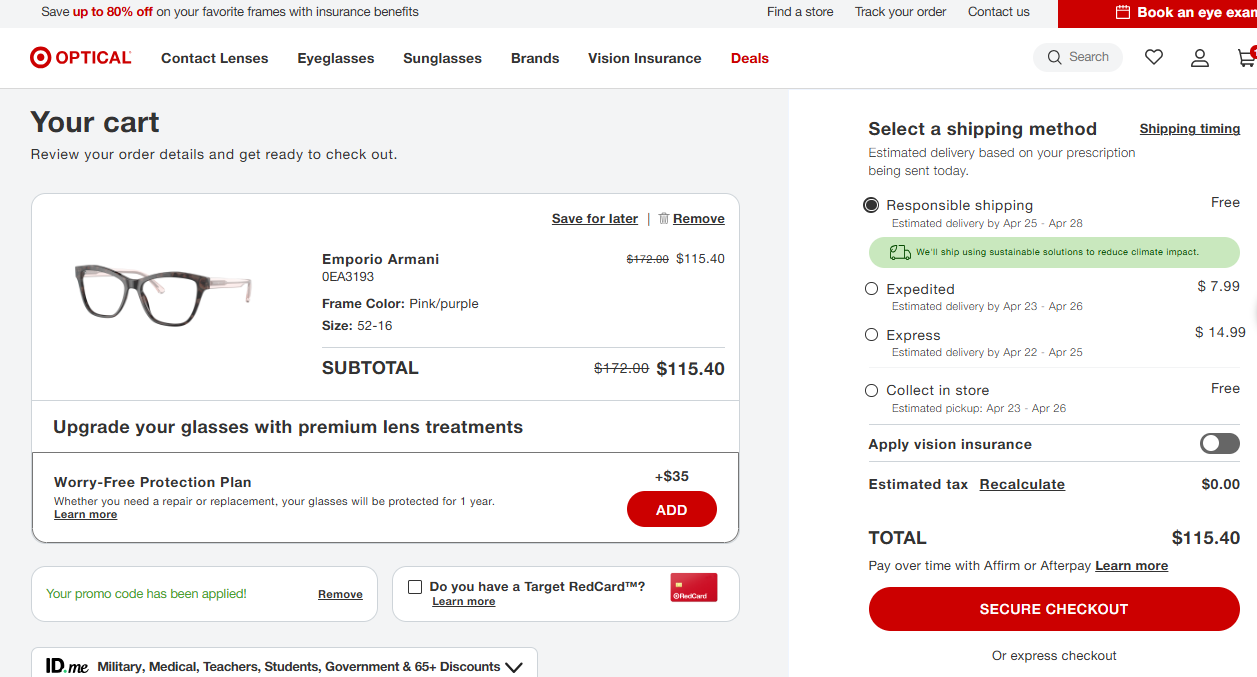Click the RedCard image icon

[694, 588]
